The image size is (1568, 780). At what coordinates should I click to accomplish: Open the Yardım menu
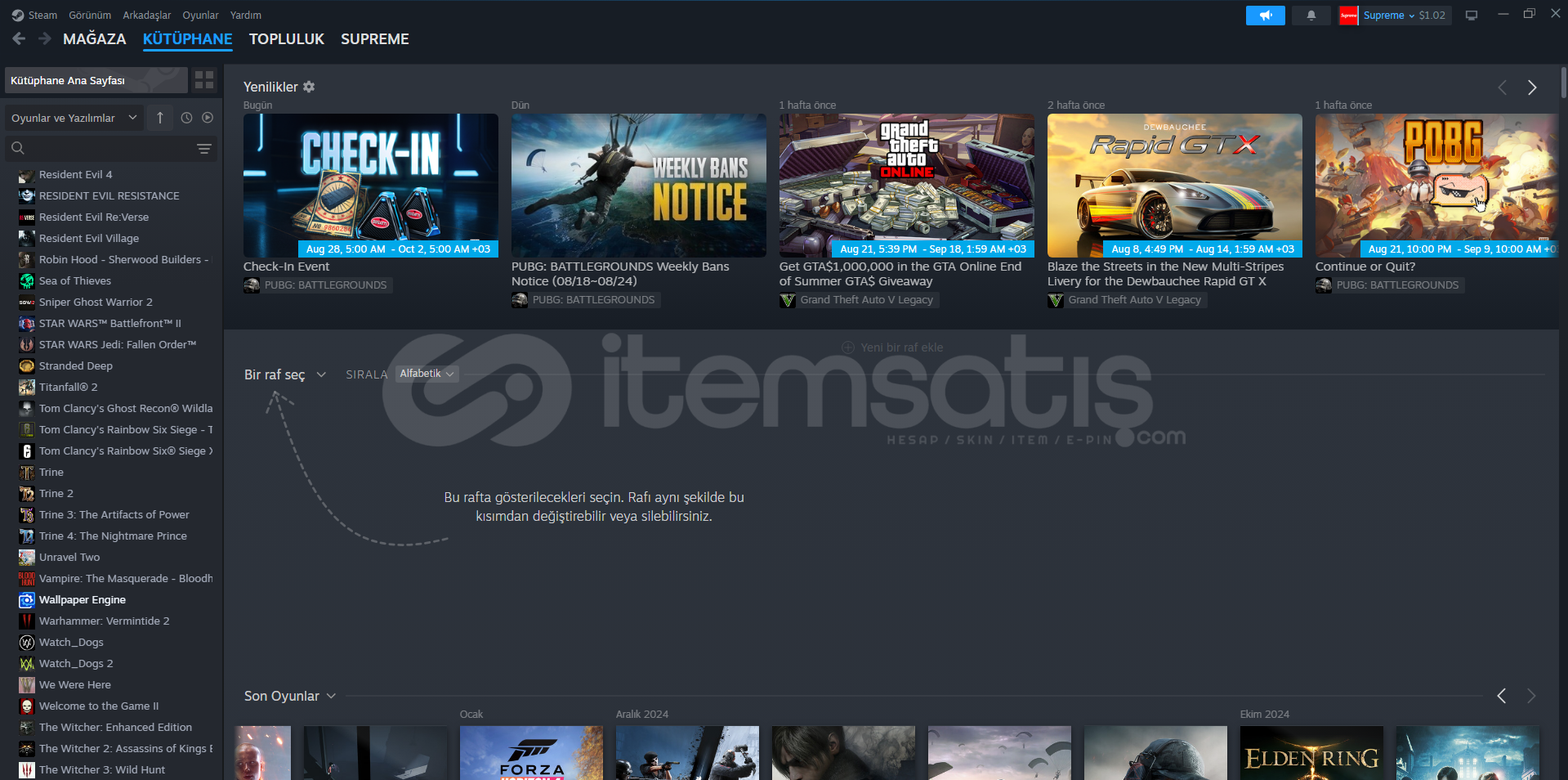click(x=246, y=15)
